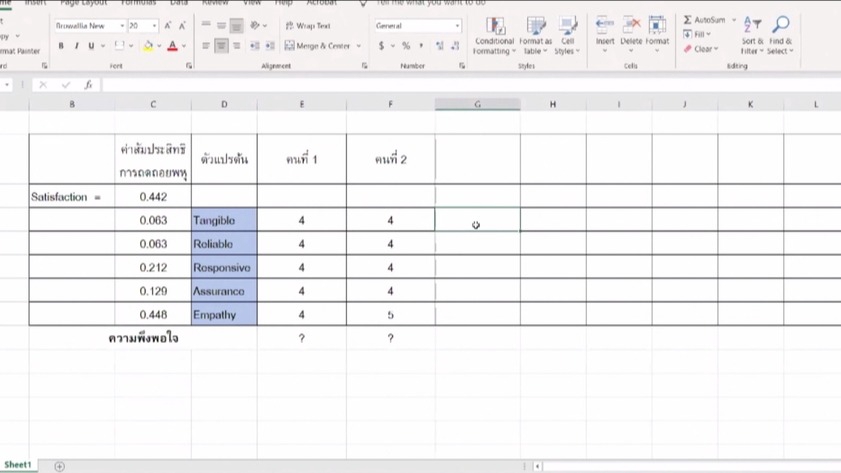Decrease indent icon
The image size is (841, 473).
click(255, 46)
